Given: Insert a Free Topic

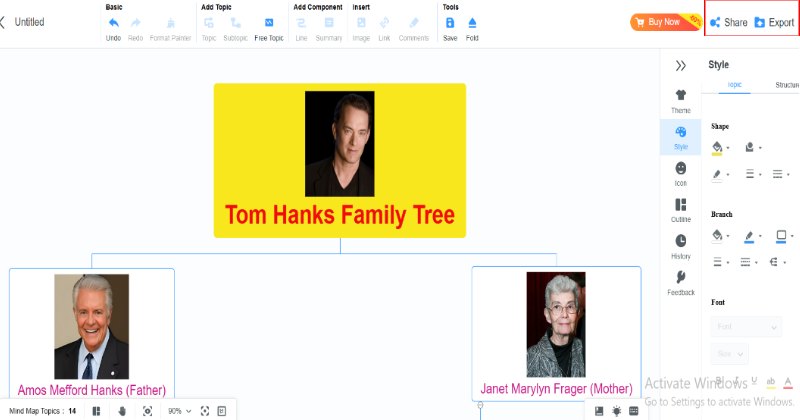Looking at the screenshot, I should click(269, 23).
